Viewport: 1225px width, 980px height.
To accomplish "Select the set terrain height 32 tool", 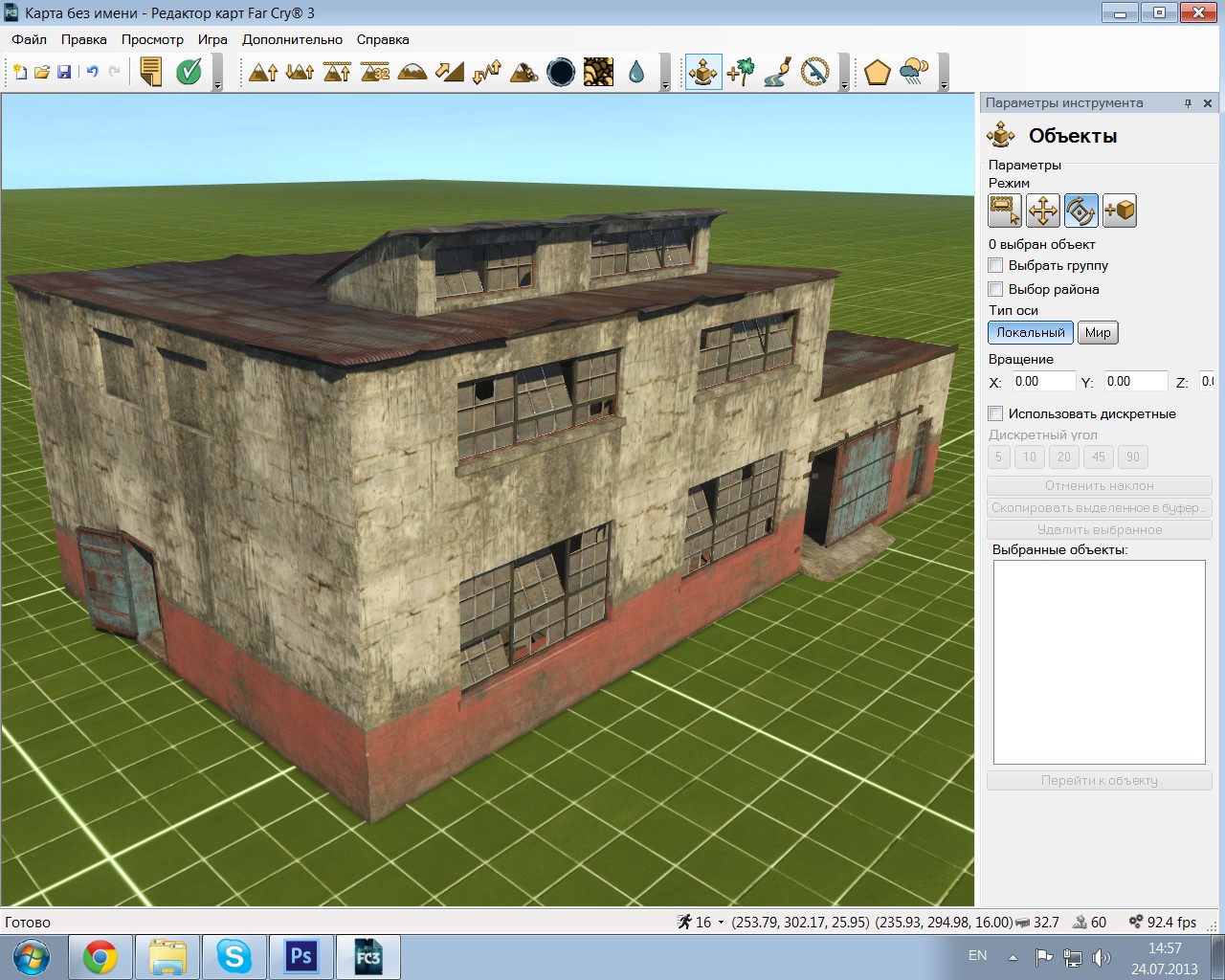I will pyautogui.click(x=374, y=72).
